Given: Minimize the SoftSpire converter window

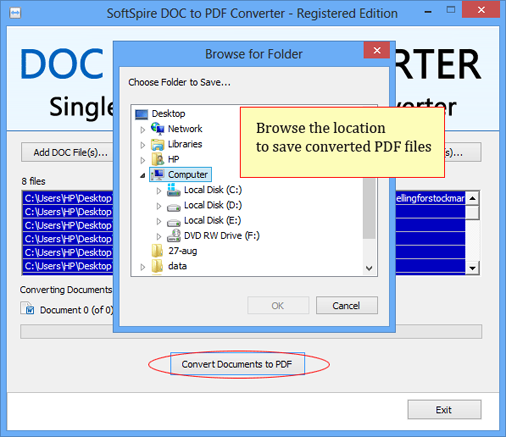Looking at the screenshot, I should click(428, 11).
